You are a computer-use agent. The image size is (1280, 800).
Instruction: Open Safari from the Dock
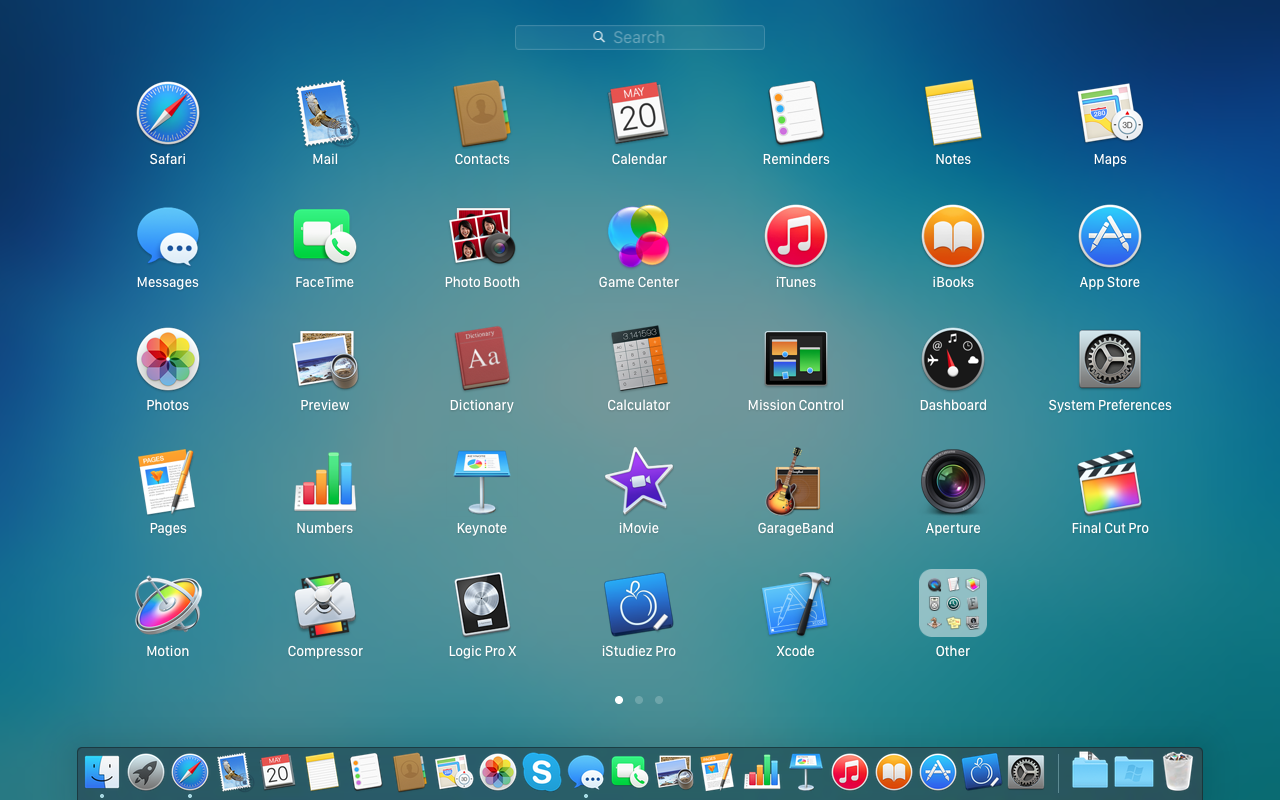190,772
